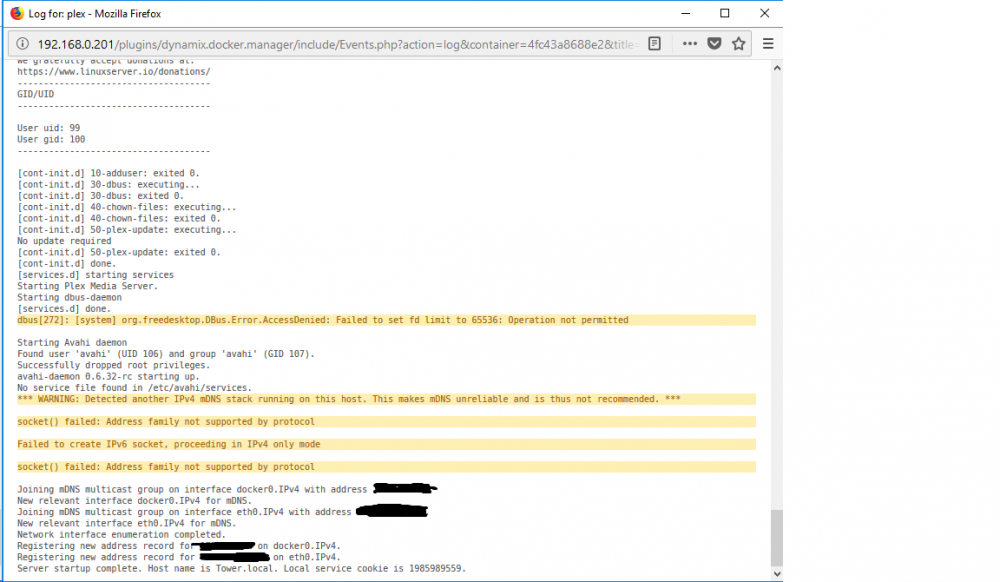Click the Firefox logo in title bar
Image resolution: width=1000 pixels, height=582 pixels.
17,13
